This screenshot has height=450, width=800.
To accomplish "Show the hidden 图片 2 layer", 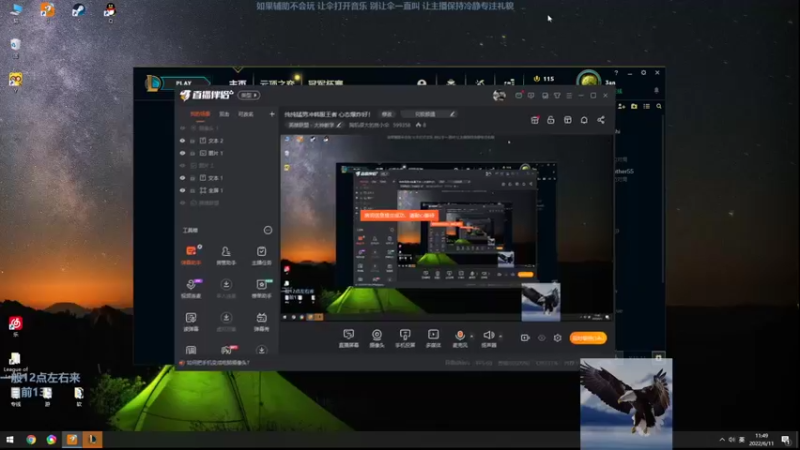I will (x=182, y=165).
